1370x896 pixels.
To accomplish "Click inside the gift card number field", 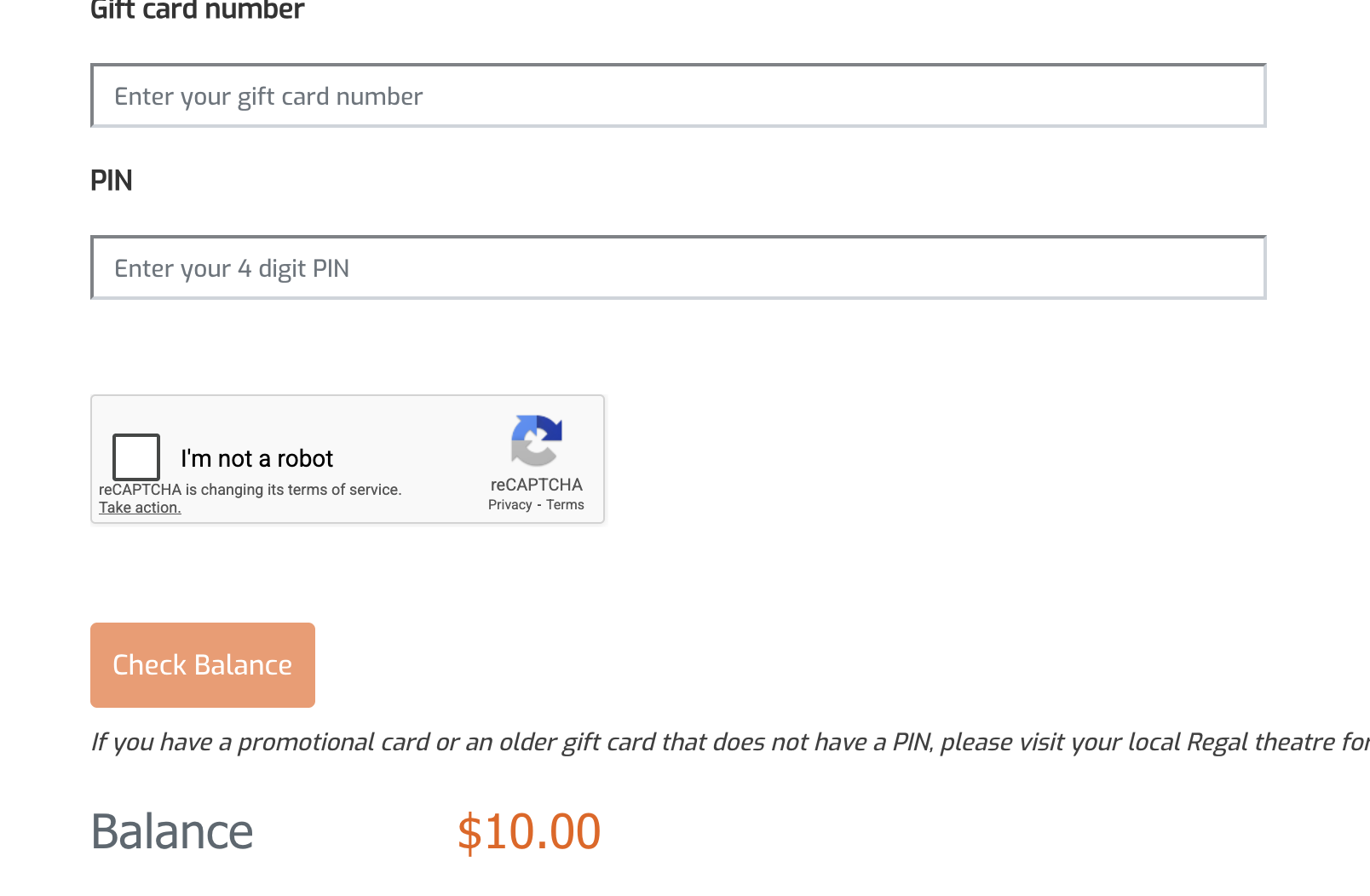I will (x=677, y=96).
